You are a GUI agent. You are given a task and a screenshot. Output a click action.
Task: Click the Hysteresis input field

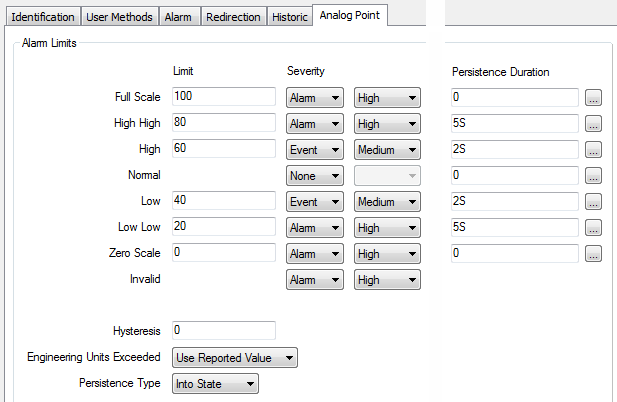coord(223,331)
